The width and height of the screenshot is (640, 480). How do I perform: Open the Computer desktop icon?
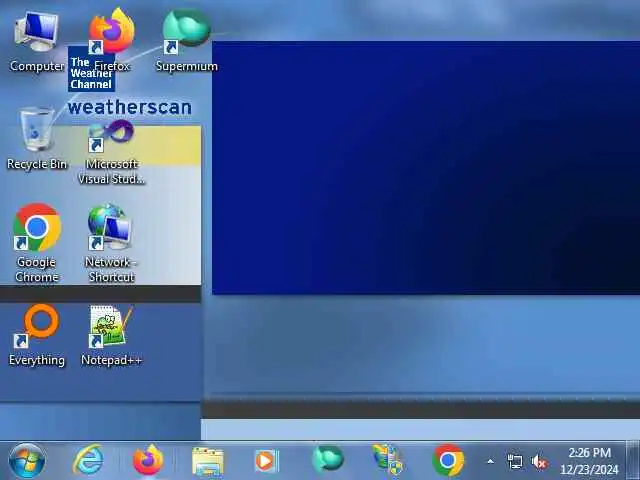click(37, 42)
